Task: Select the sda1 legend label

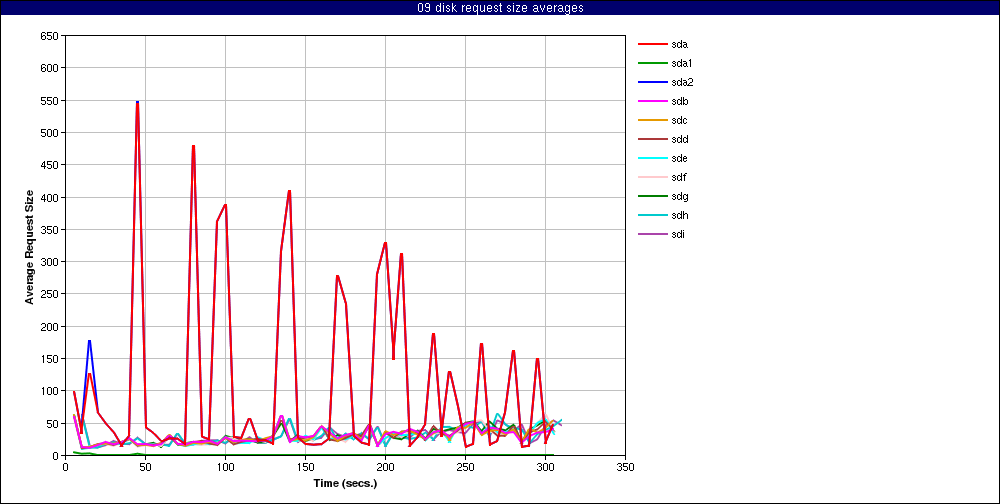Action: [x=682, y=63]
